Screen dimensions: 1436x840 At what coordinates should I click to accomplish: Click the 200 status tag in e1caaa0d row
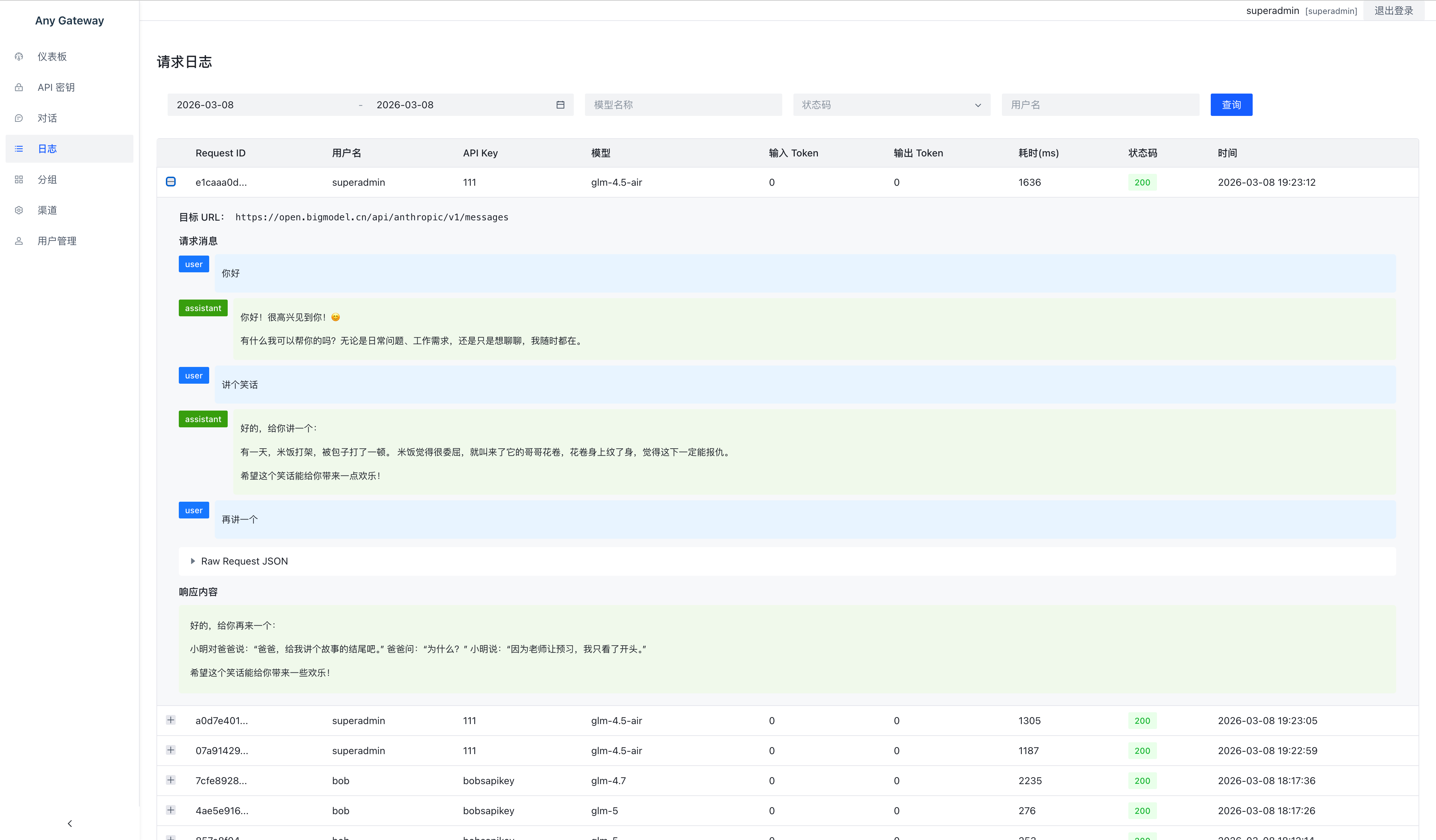1142,182
